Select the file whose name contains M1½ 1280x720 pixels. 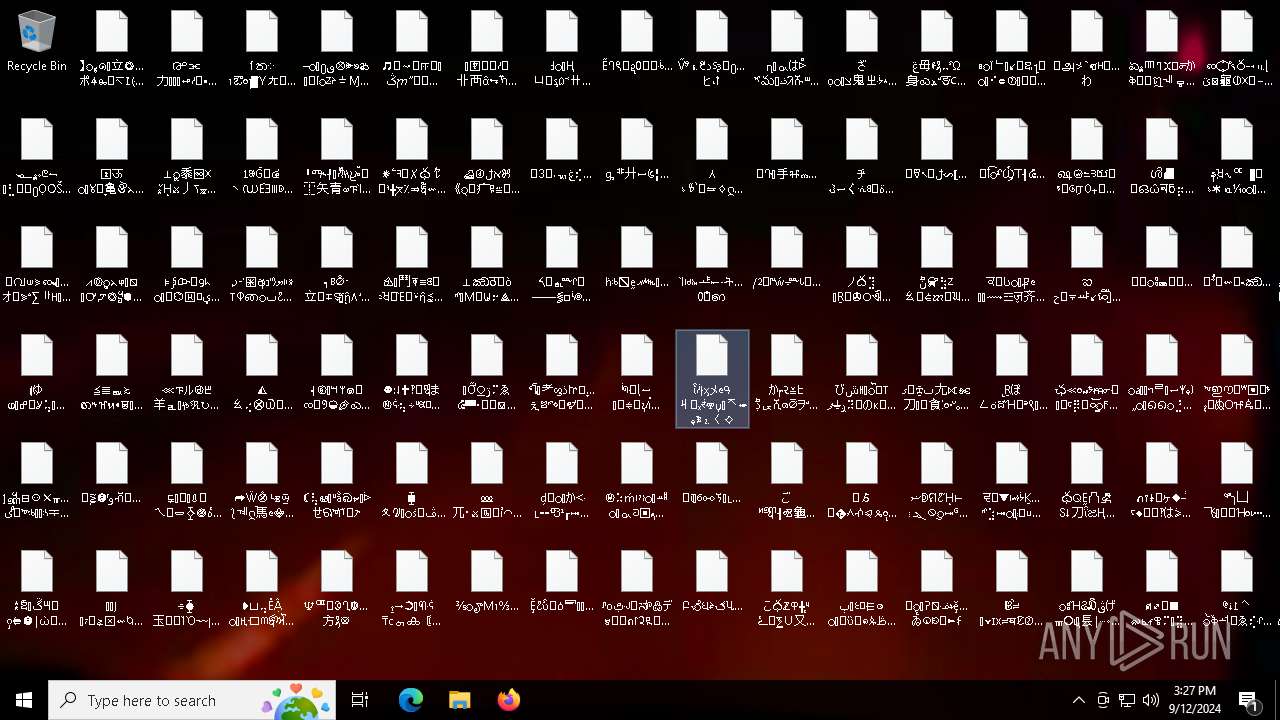(487, 582)
